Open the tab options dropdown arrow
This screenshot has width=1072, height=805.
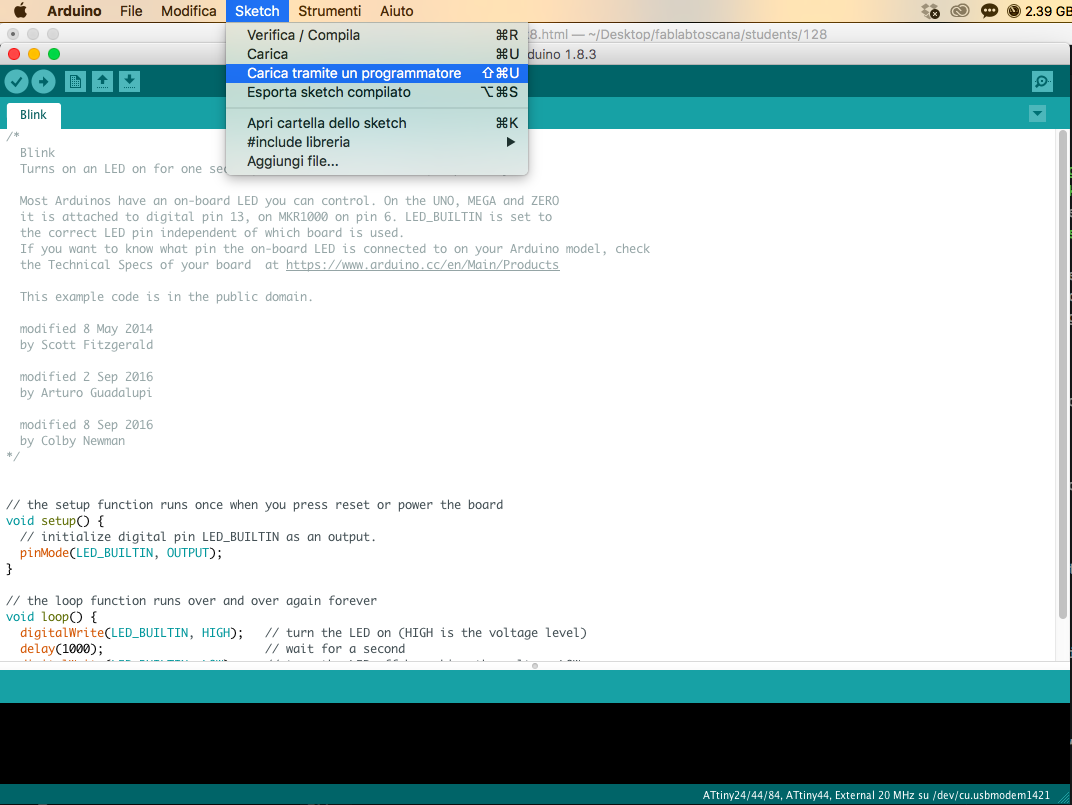(x=1037, y=114)
